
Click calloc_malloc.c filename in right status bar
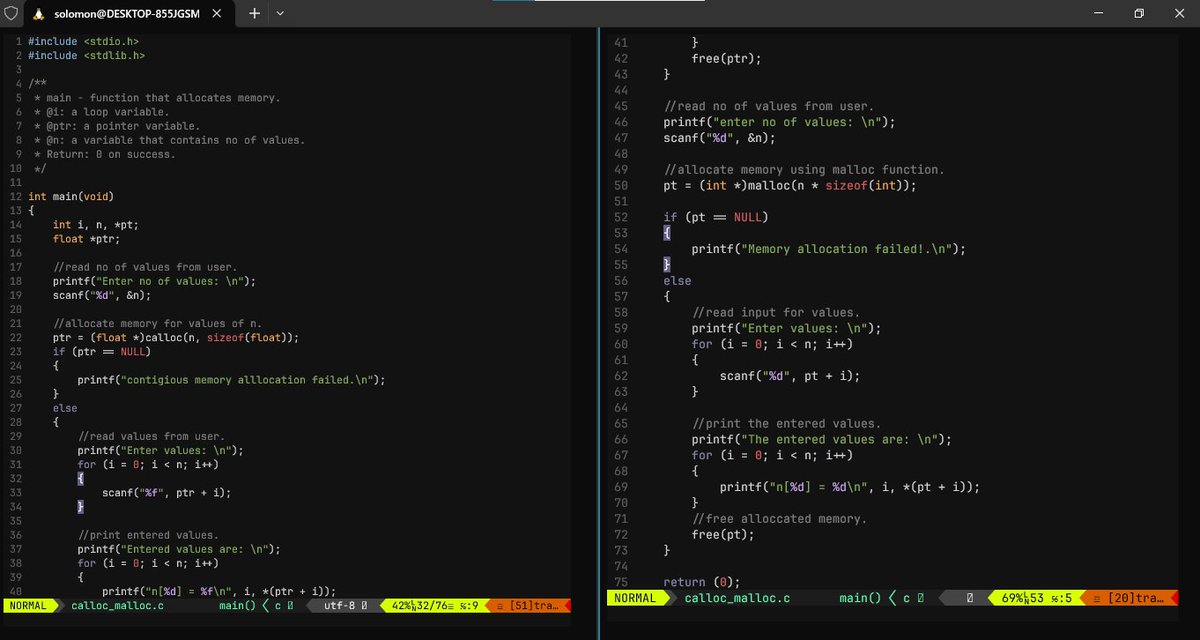point(737,598)
